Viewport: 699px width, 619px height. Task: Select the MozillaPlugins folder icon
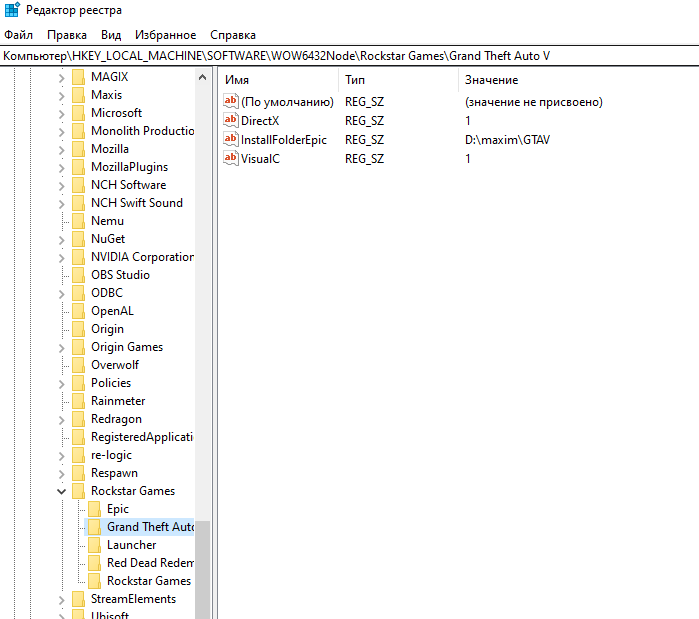78,167
